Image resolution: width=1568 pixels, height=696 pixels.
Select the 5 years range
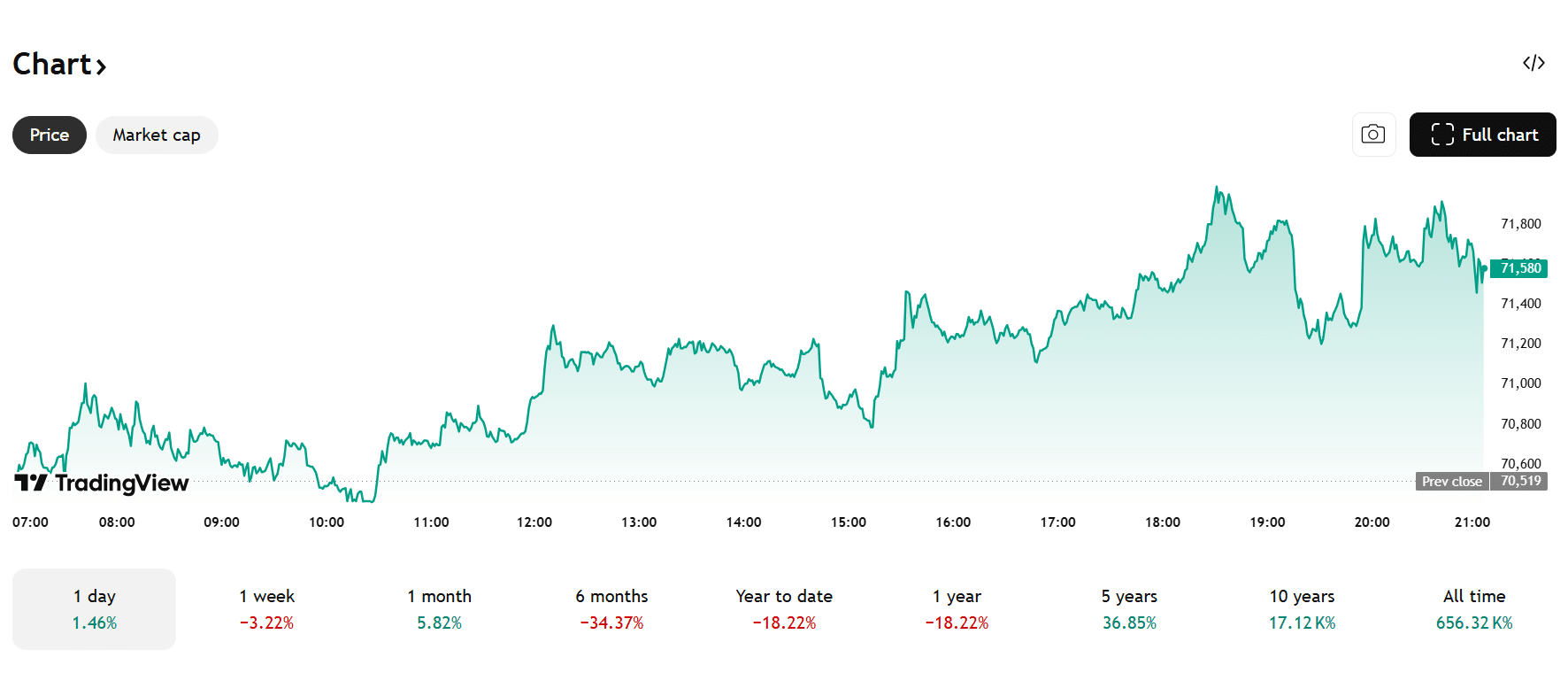[x=1129, y=609]
